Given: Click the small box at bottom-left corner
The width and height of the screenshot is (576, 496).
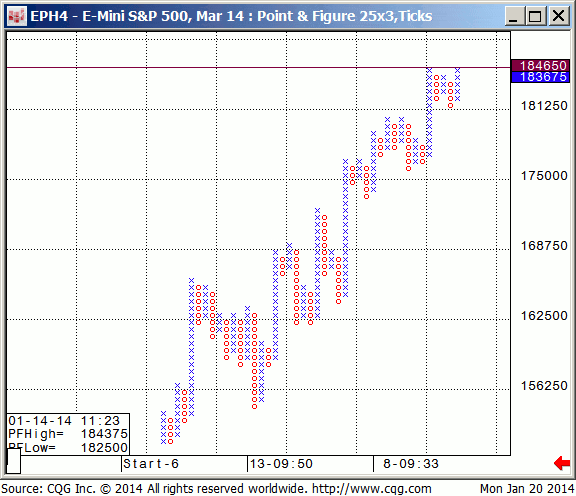Looking at the screenshot, I should [x=14, y=461].
